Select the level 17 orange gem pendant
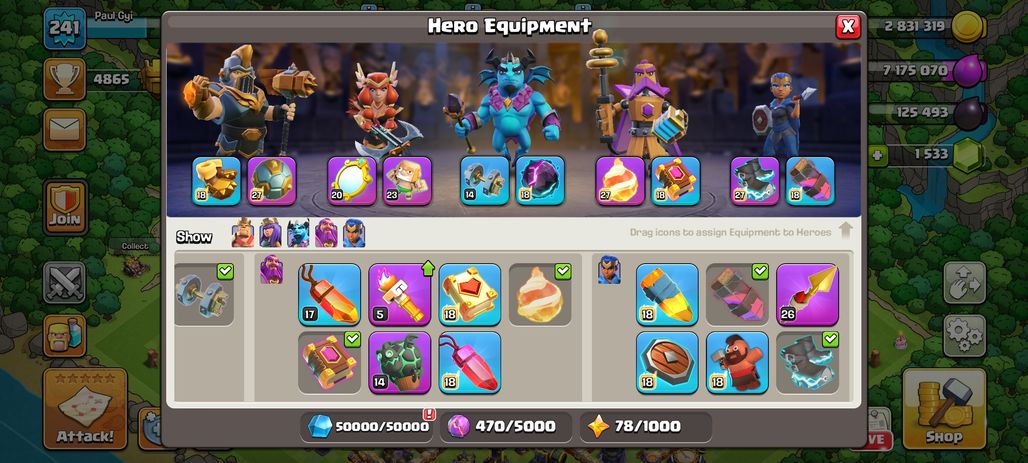This screenshot has height=463, width=1028. click(330, 294)
